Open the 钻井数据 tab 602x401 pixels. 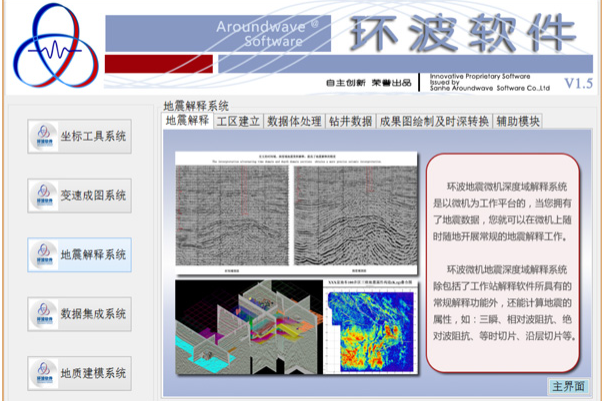pos(351,121)
